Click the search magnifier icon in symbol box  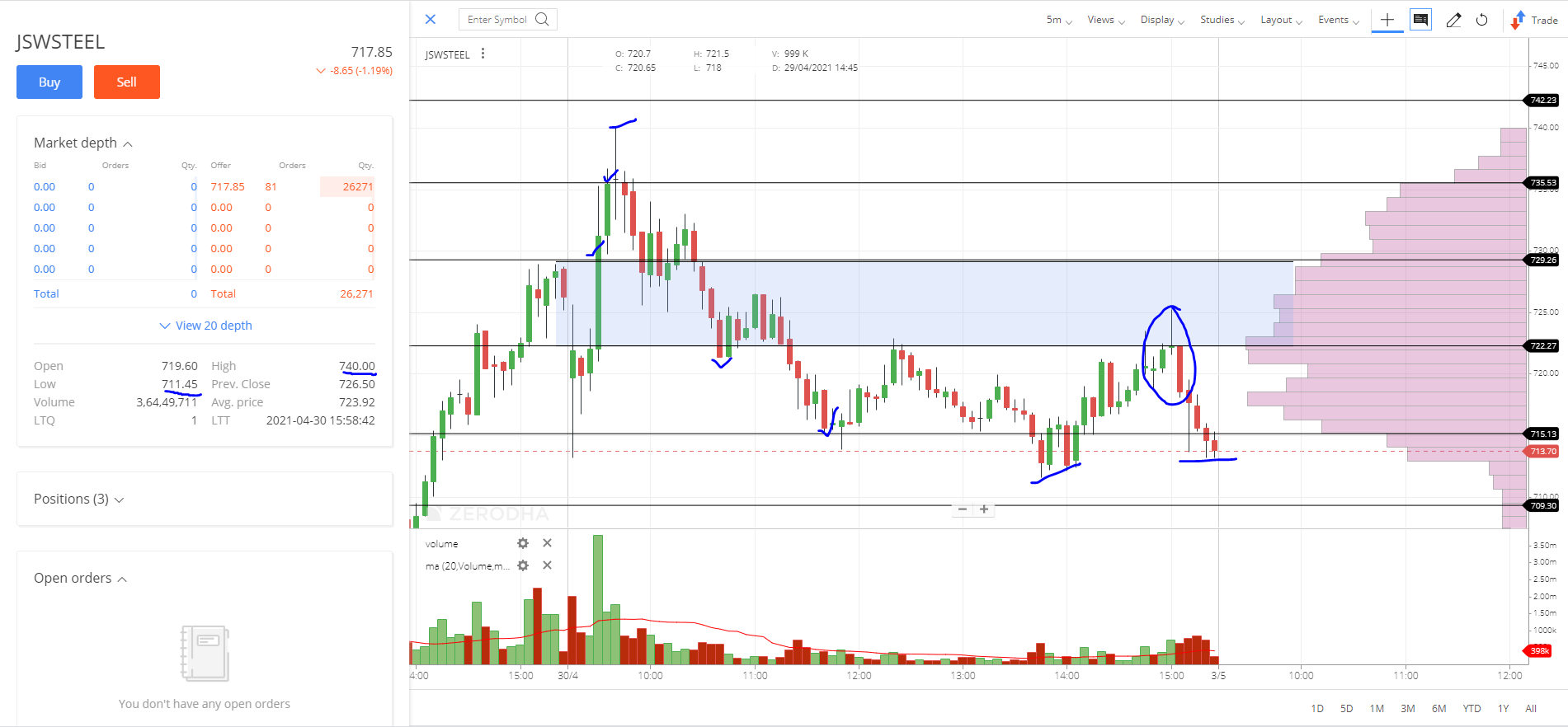(x=542, y=19)
